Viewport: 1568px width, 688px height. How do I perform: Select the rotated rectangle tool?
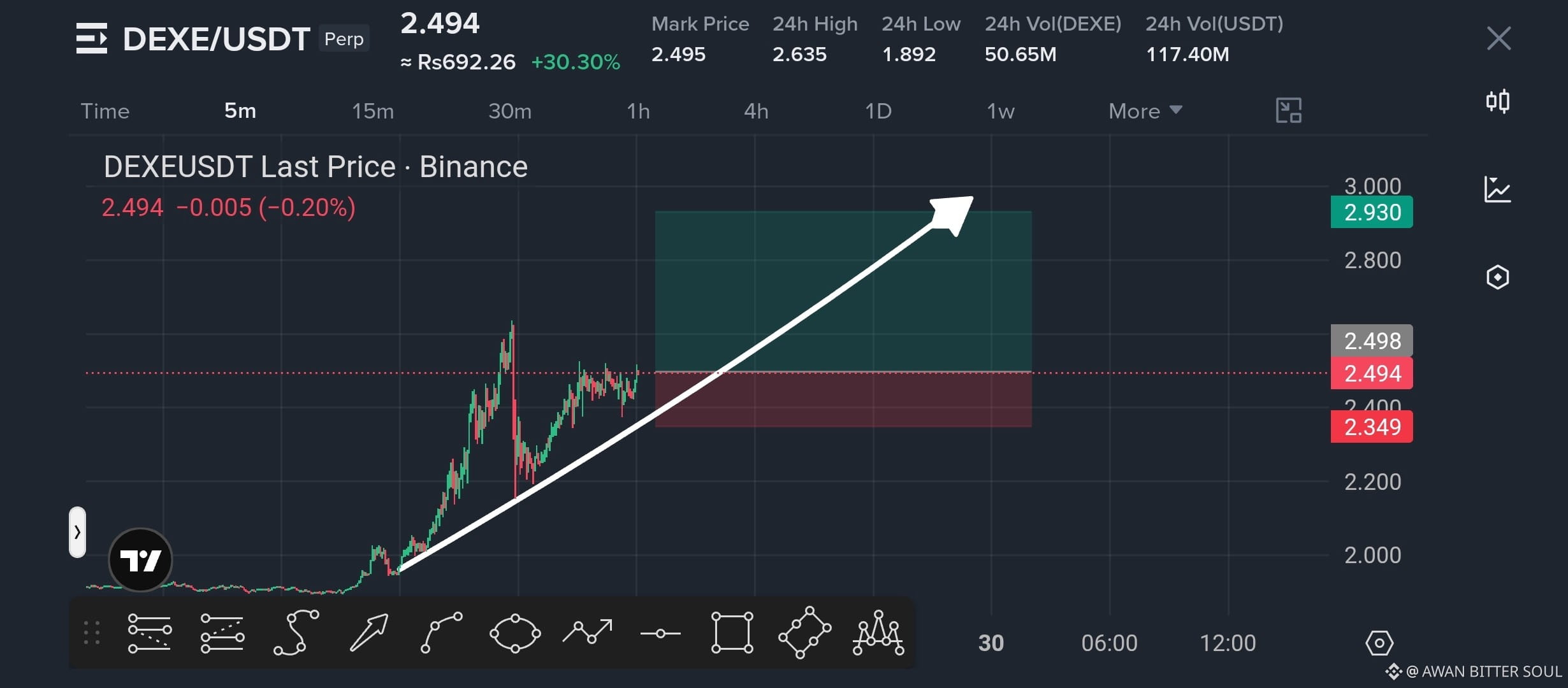click(805, 633)
